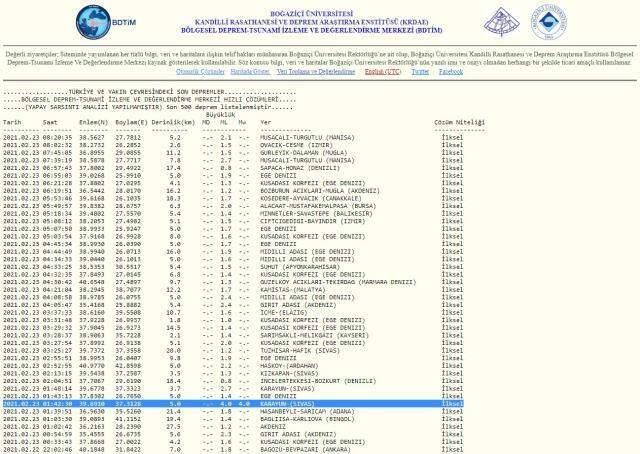Click the time '08:20:35' in first row
The height and width of the screenshot is (454, 640).
57,138
